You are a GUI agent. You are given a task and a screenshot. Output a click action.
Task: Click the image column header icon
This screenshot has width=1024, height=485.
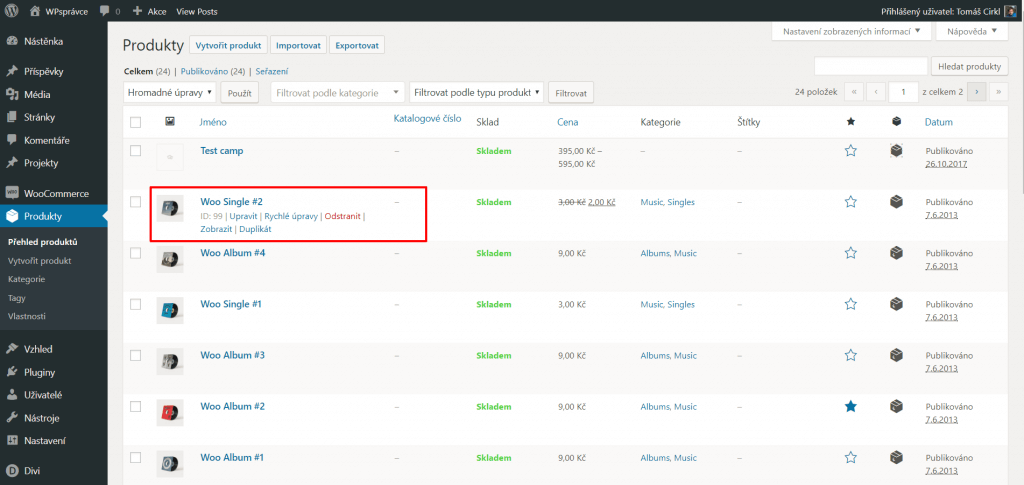[x=169, y=121]
